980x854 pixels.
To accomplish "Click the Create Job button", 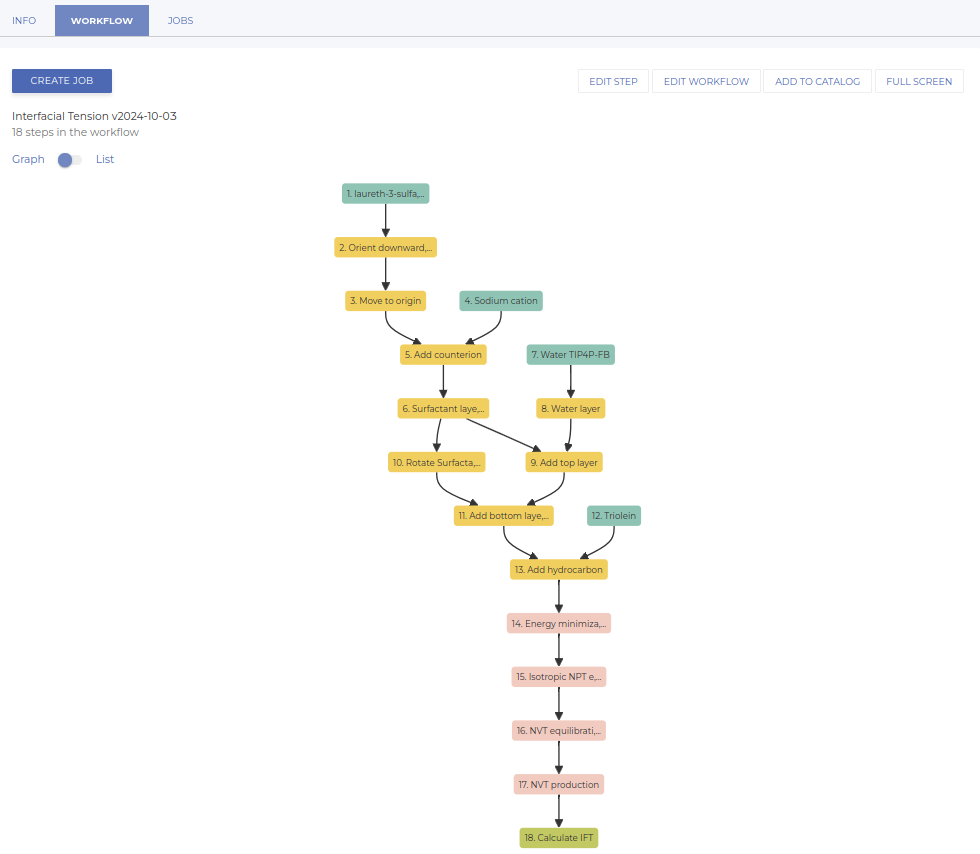I will pyautogui.click(x=62, y=81).
